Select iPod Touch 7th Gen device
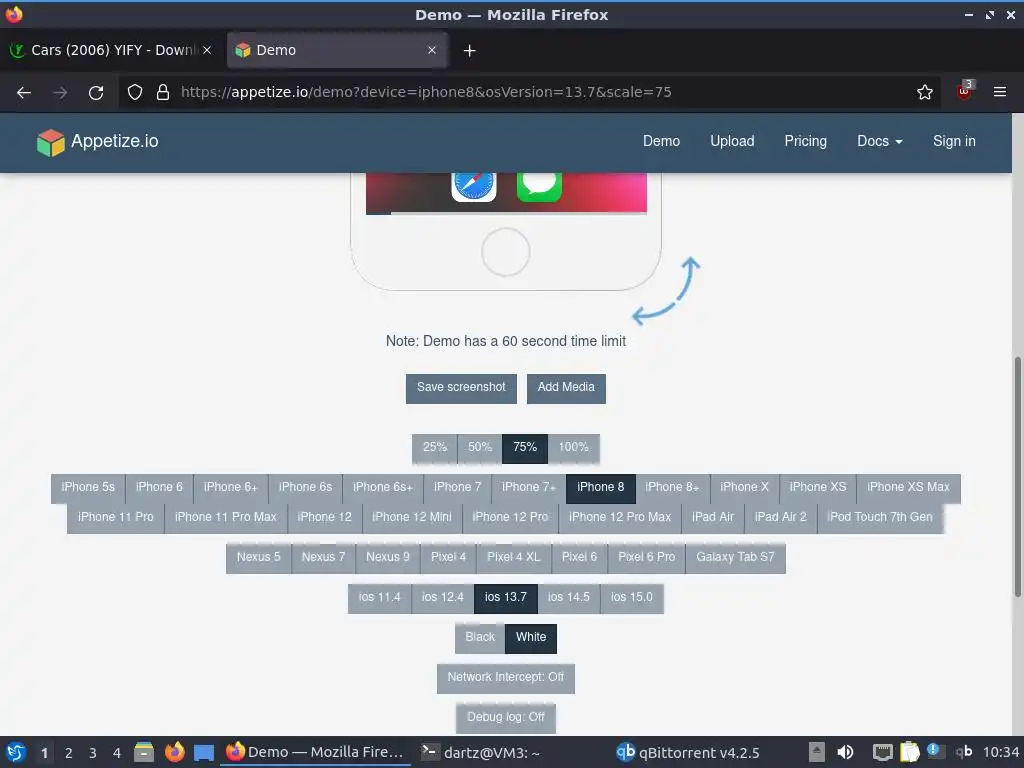 880,518
